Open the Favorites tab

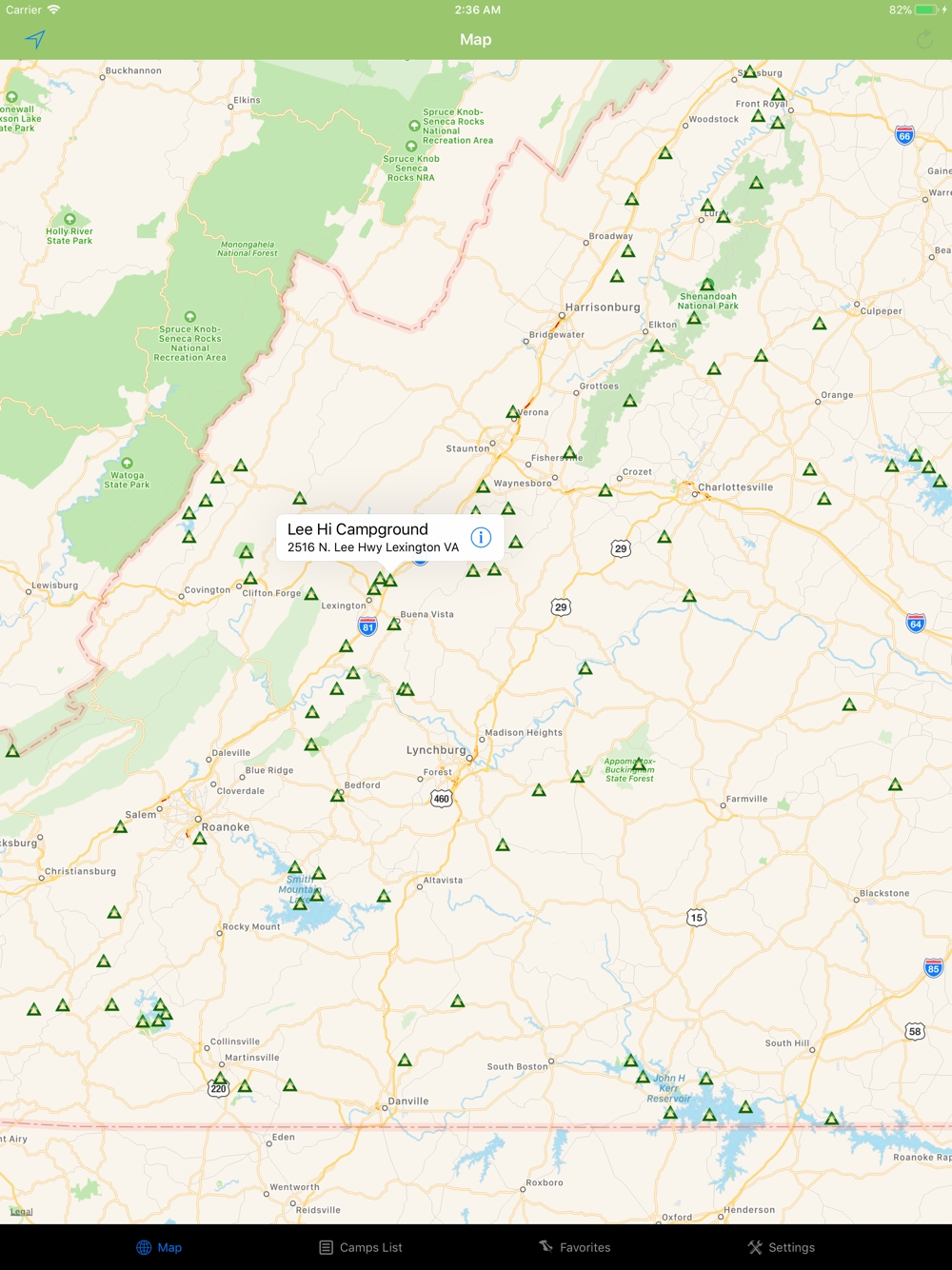click(x=575, y=1247)
